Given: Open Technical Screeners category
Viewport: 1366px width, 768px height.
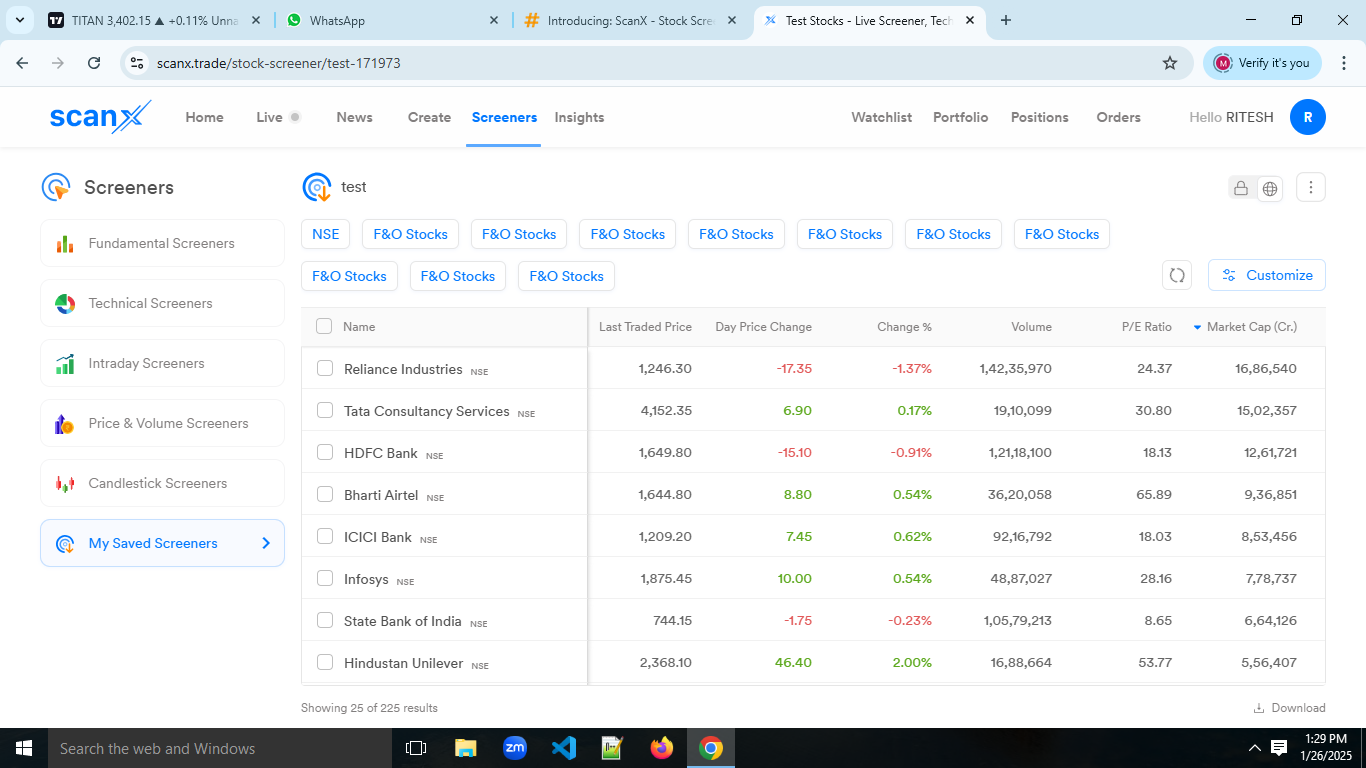Looking at the screenshot, I should pyautogui.click(x=162, y=303).
